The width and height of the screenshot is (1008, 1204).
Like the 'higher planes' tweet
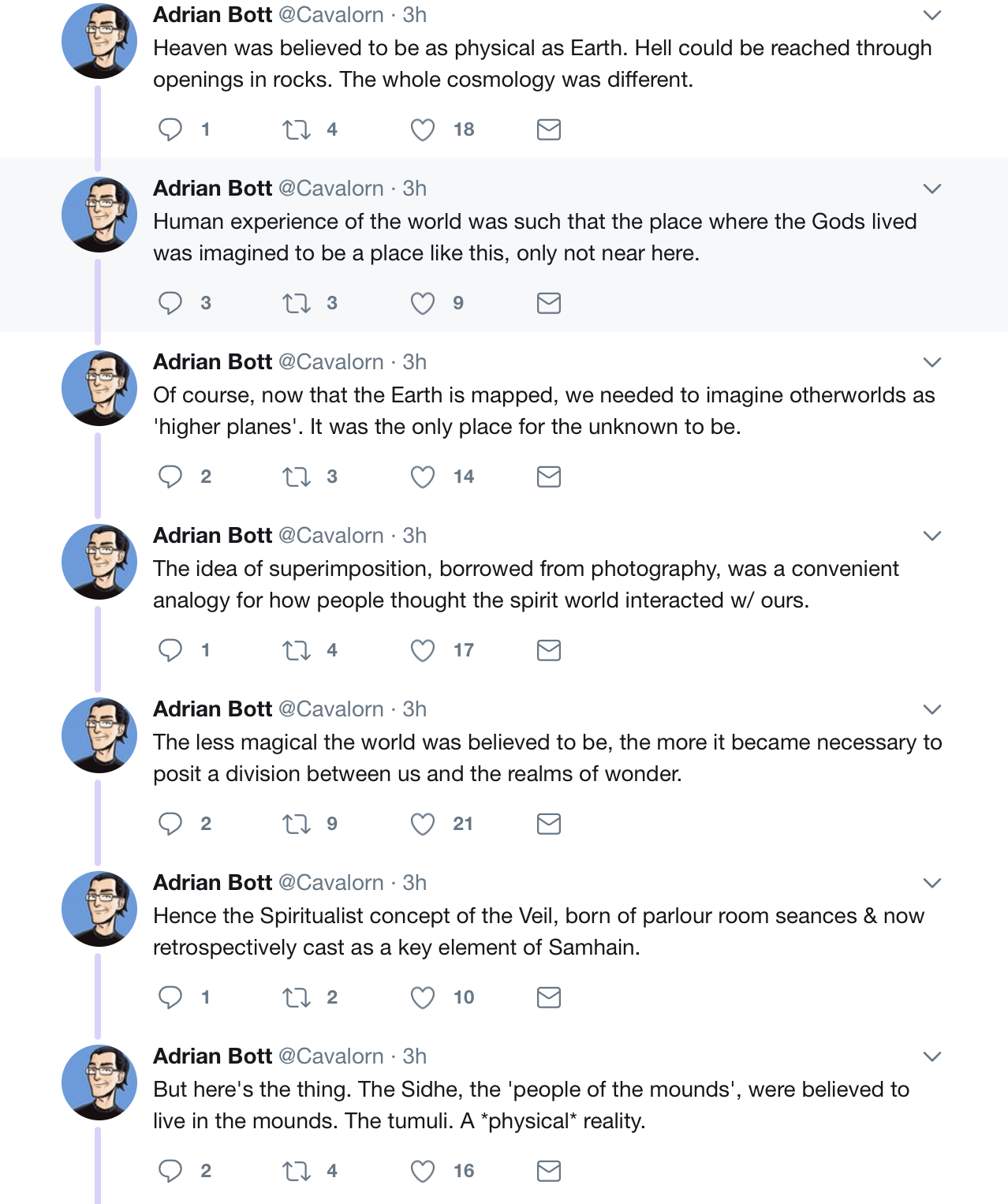(x=423, y=477)
